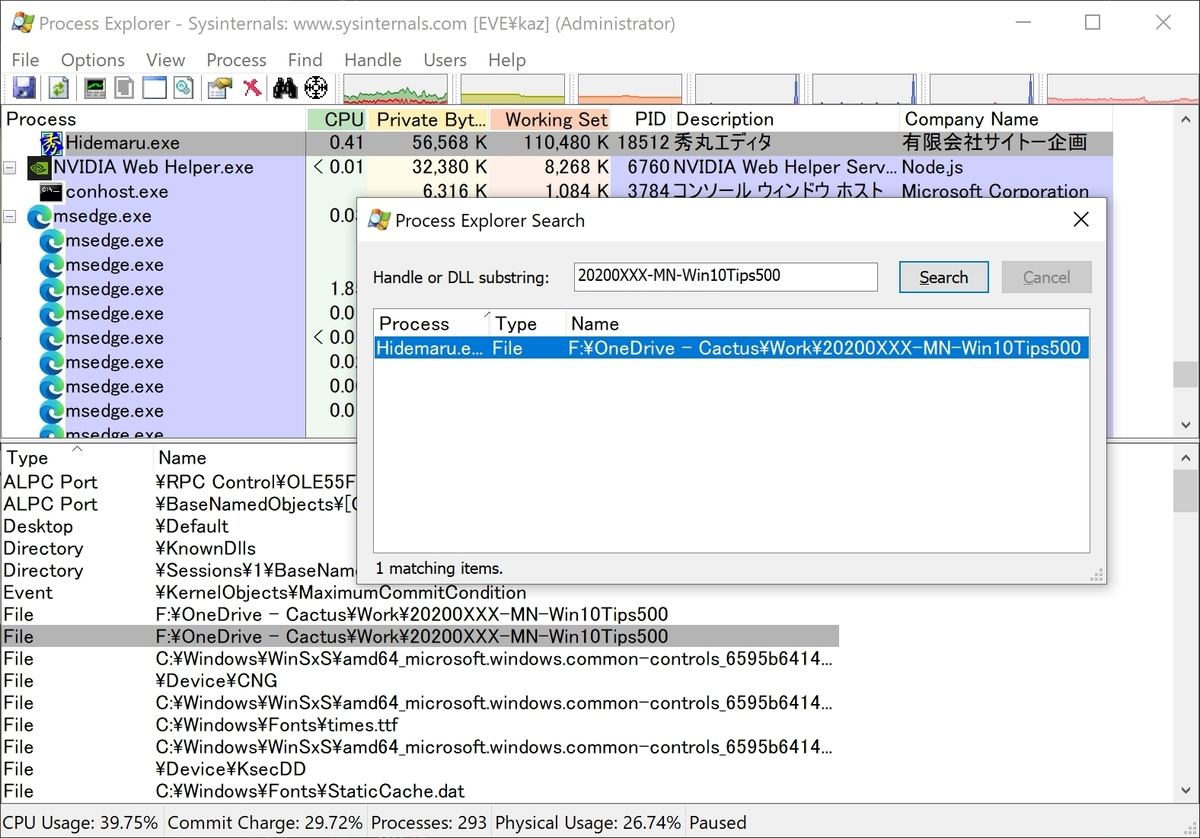Select the "¥KernelObjects¥MaximumCommitCondition" event row
This screenshot has height=838, width=1200.
pos(419,592)
